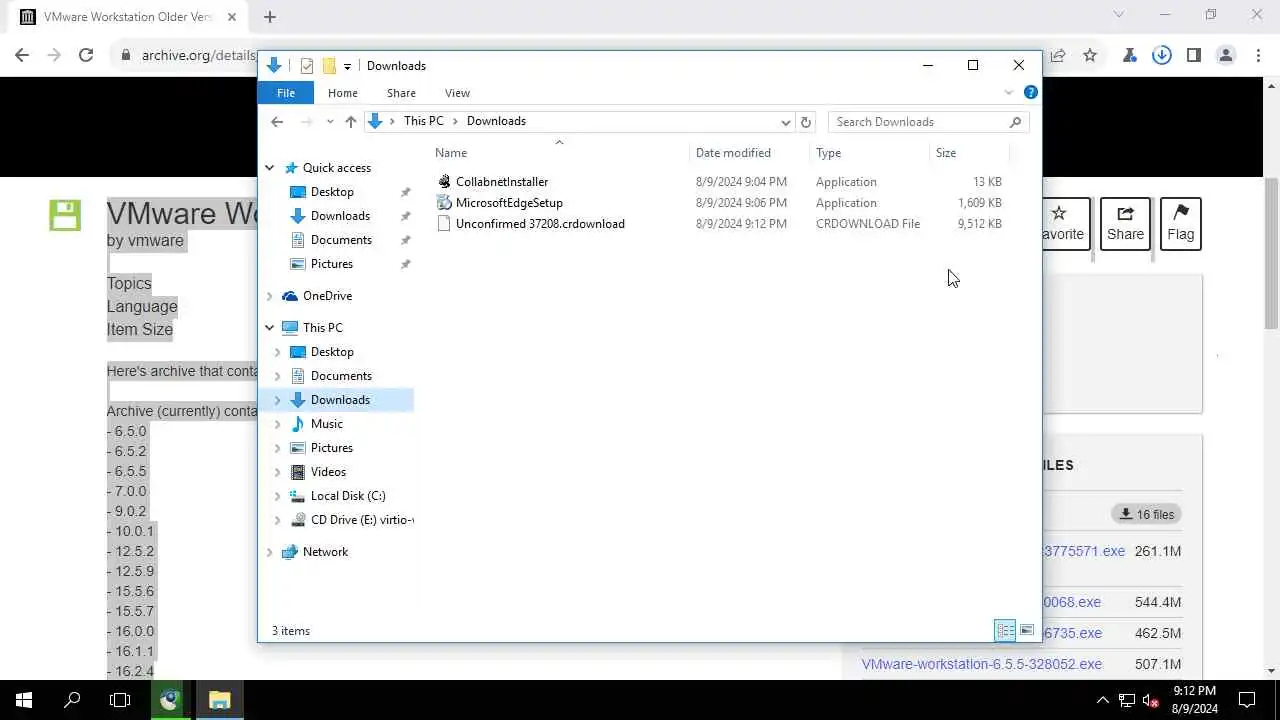This screenshot has height=720, width=1280.
Task: Select Videos folder in navigation pane
Action: click(328, 472)
